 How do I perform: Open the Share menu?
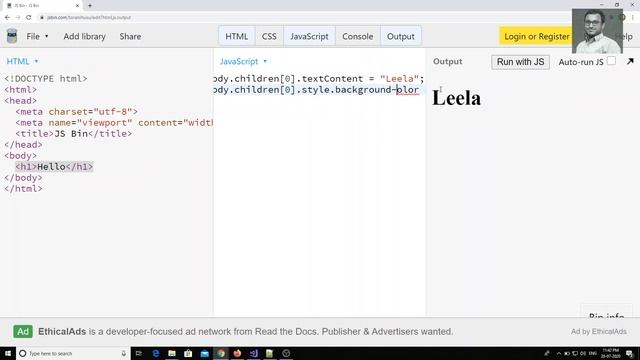tap(130, 36)
